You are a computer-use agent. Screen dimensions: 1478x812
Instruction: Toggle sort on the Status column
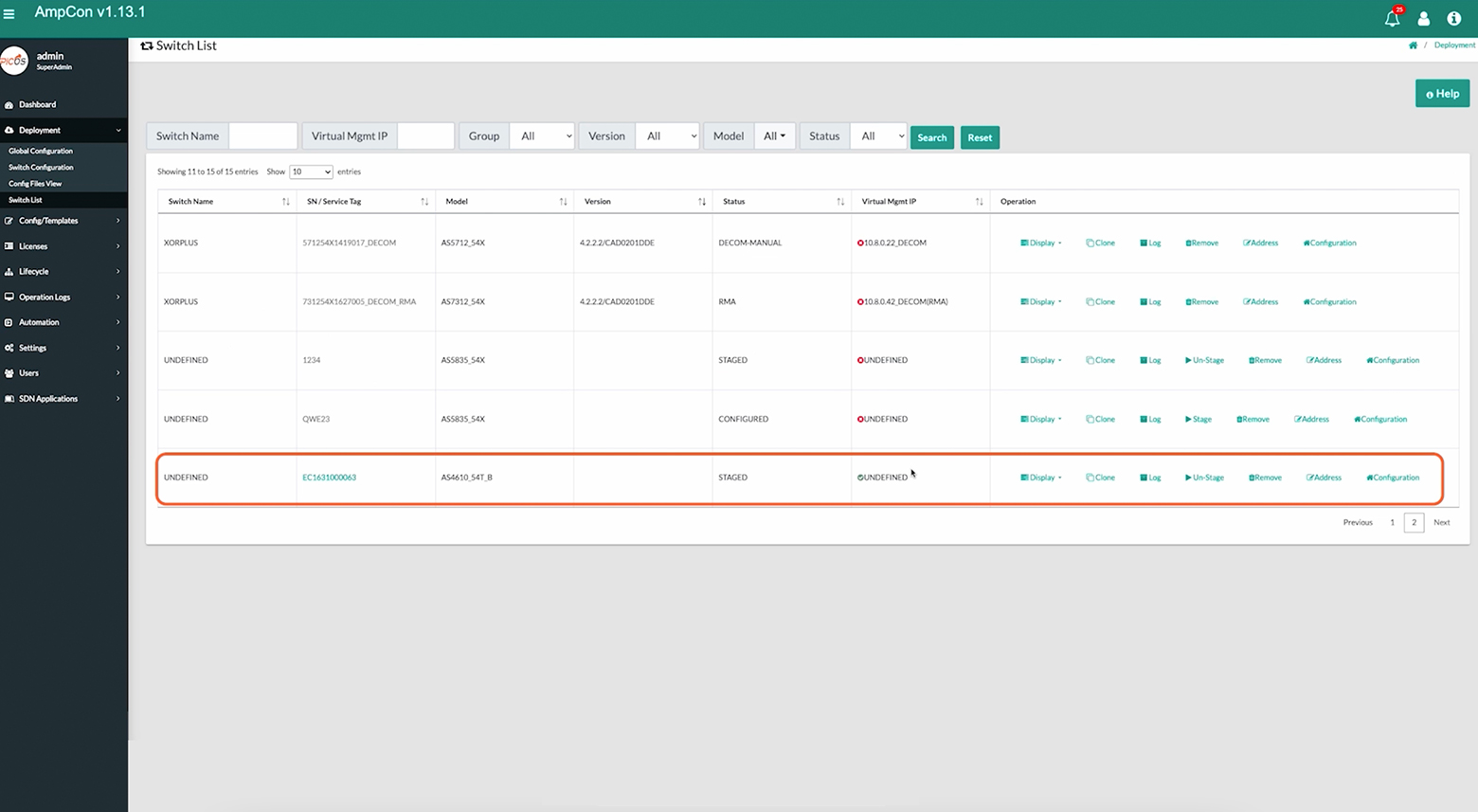839,201
